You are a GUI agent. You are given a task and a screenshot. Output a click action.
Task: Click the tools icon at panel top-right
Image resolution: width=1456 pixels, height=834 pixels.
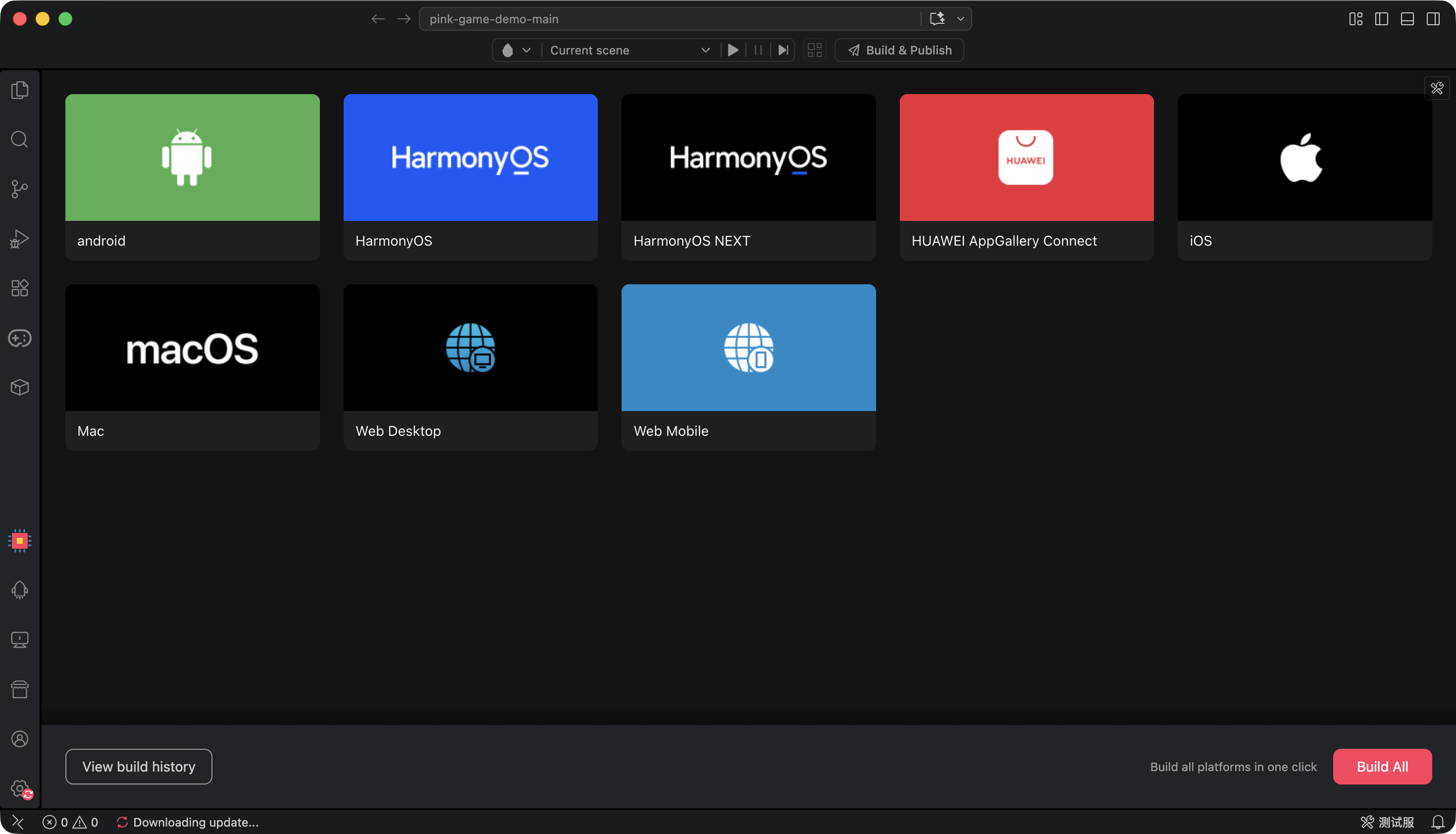1437,88
